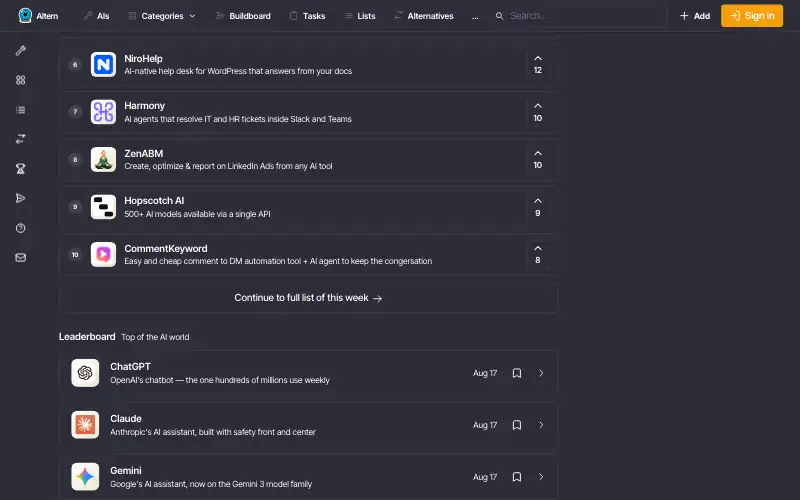Open Harmony logo thumbnail
This screenshot has height=500, width=800.
coord(104,112)
